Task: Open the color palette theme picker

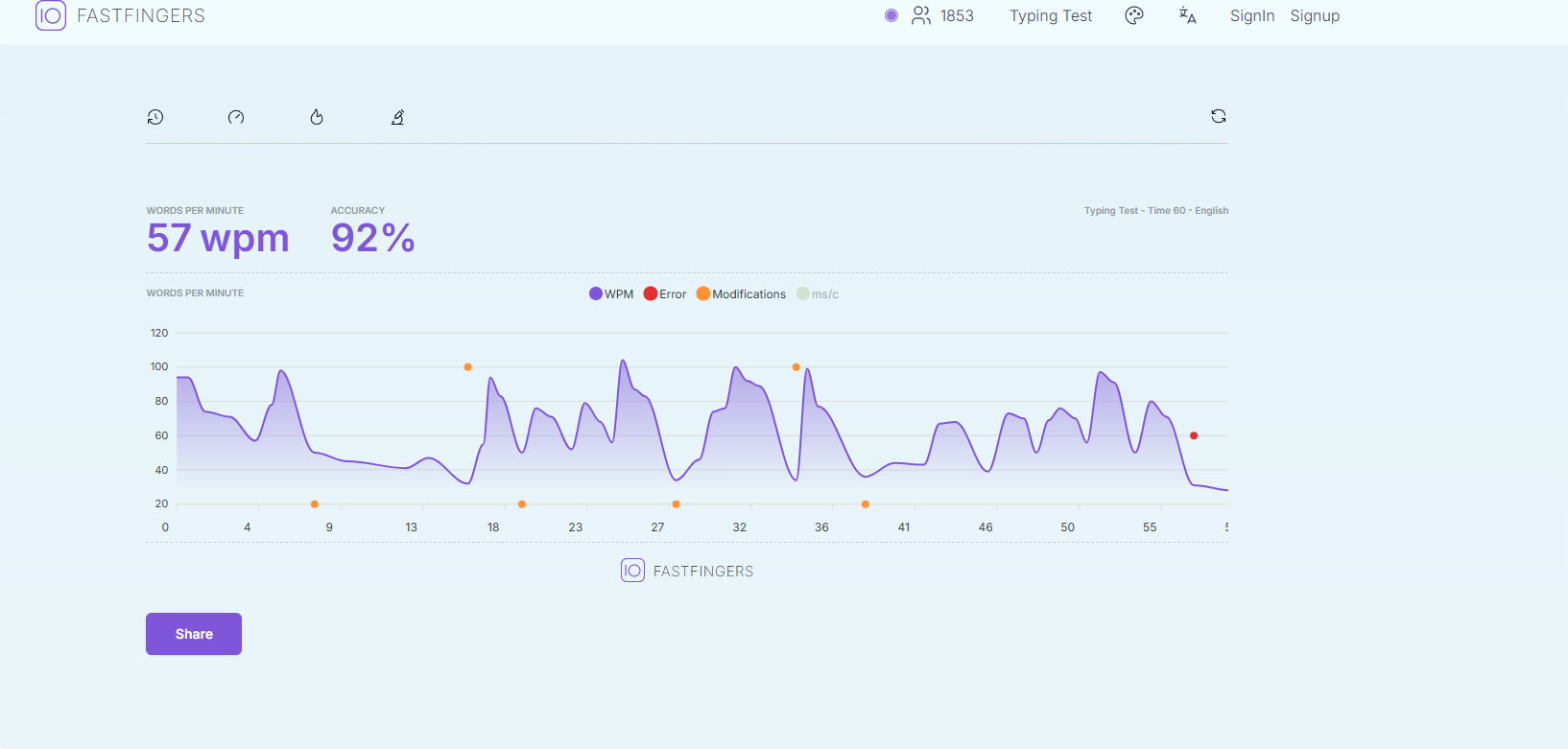Action: click(x=1134, y=15)
